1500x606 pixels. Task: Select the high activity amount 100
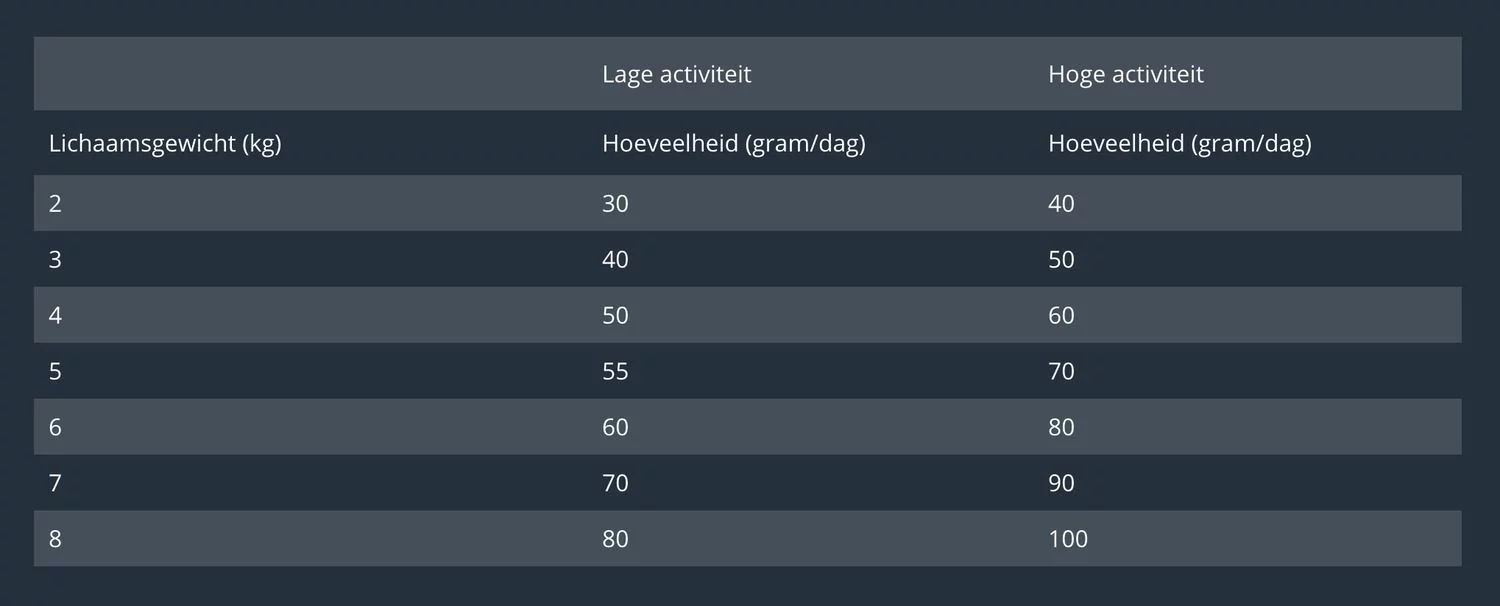click(1067, 540)
